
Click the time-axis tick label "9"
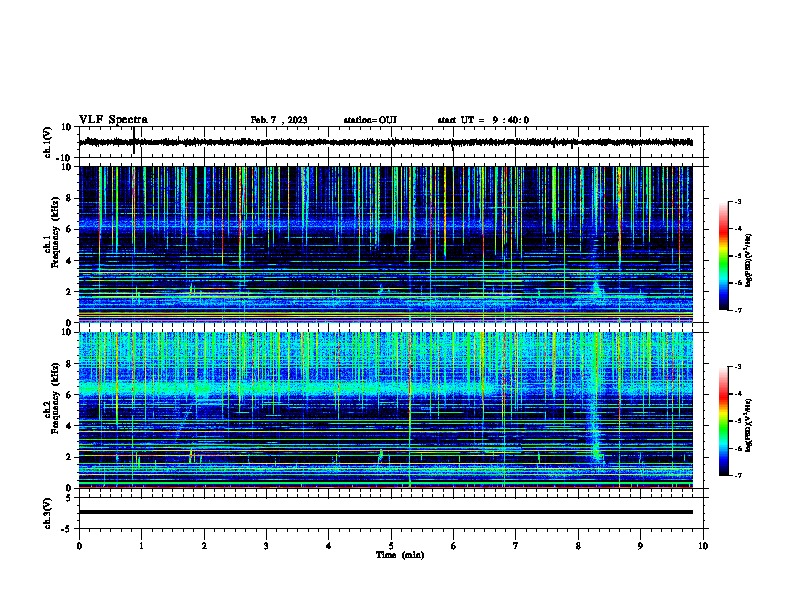[640, 545]
